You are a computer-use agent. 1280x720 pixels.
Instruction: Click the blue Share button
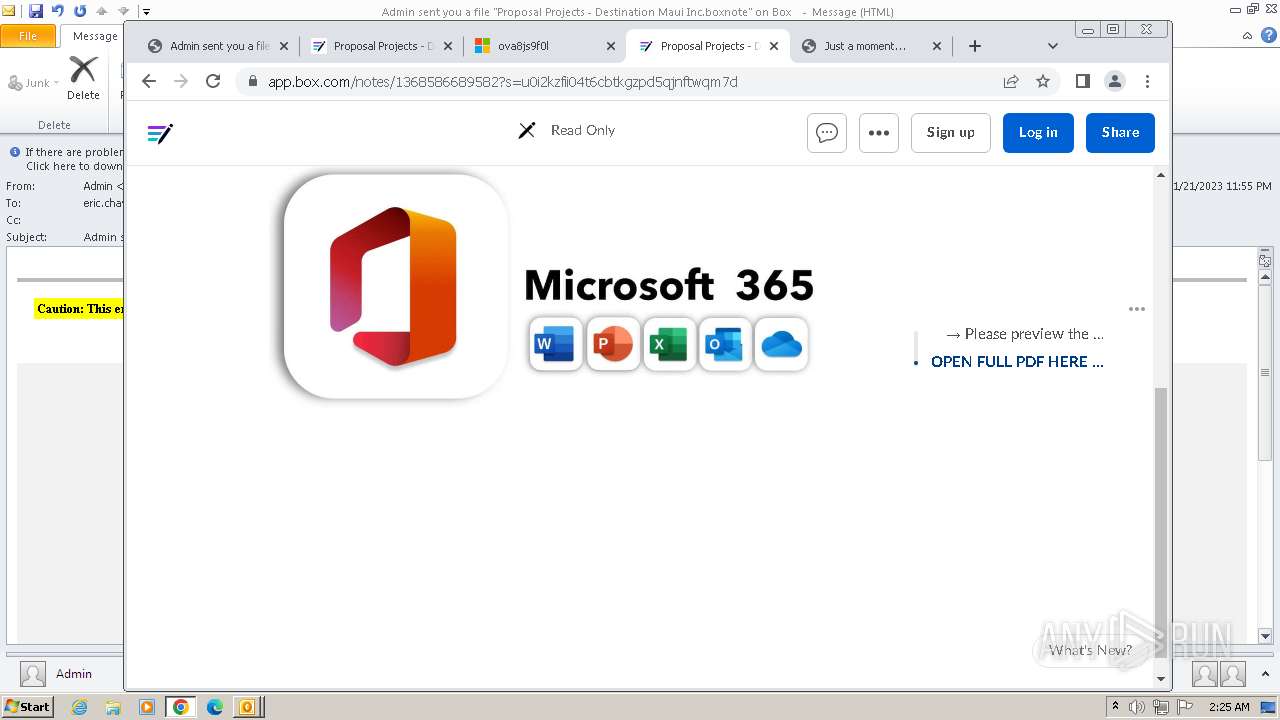point(1120,132)
